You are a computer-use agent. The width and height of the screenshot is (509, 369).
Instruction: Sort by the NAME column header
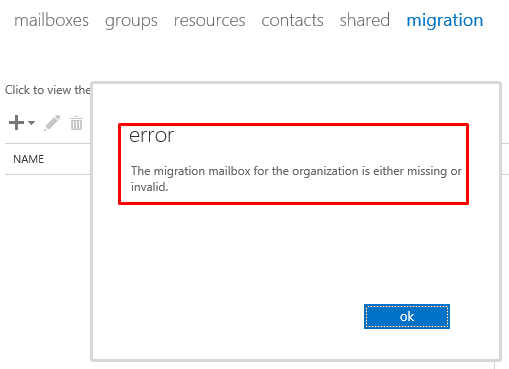pyautogui.click(x=29, y=159)
